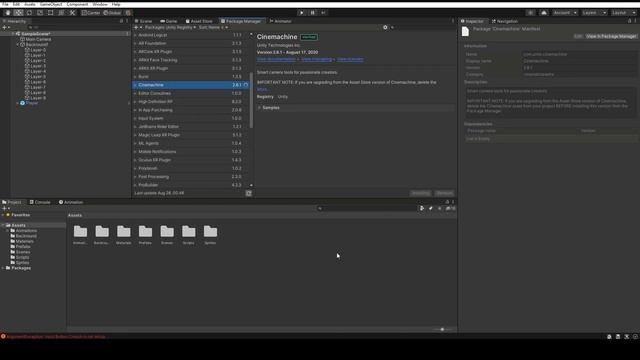Viewport: 640px width, 360px height.
Task: Expand the Player object in Hierarchy
Action: 18,103
